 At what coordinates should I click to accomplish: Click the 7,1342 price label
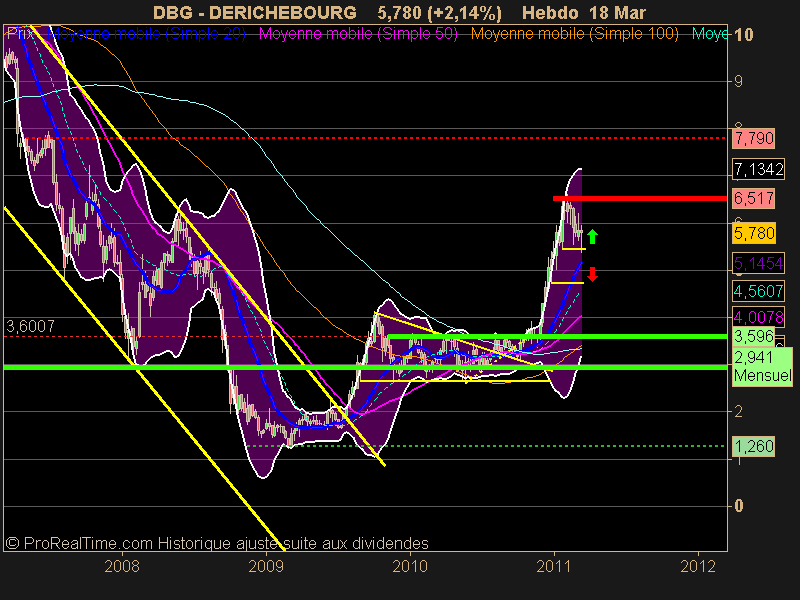[759, 169]
